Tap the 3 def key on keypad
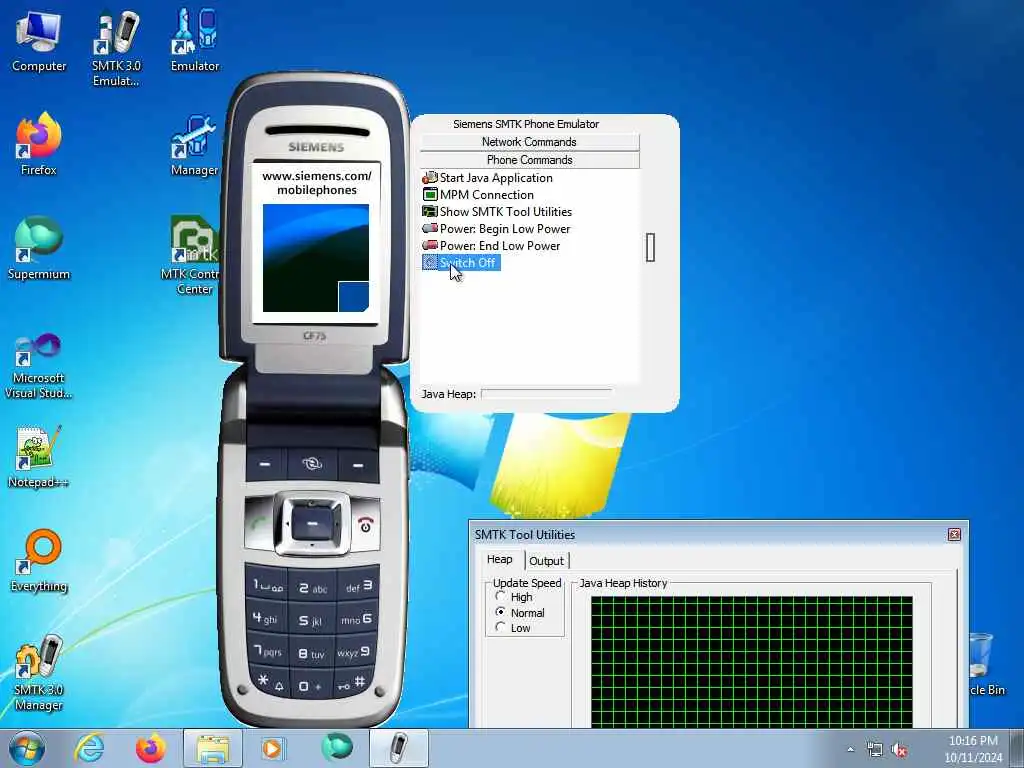The image size is (1024, 768). pos(358,586)
